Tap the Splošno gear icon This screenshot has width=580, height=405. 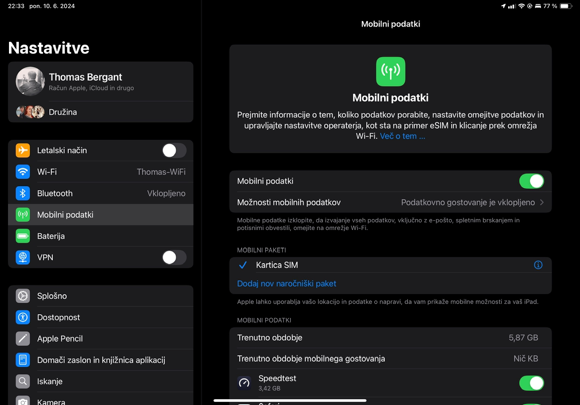point(23,296)
